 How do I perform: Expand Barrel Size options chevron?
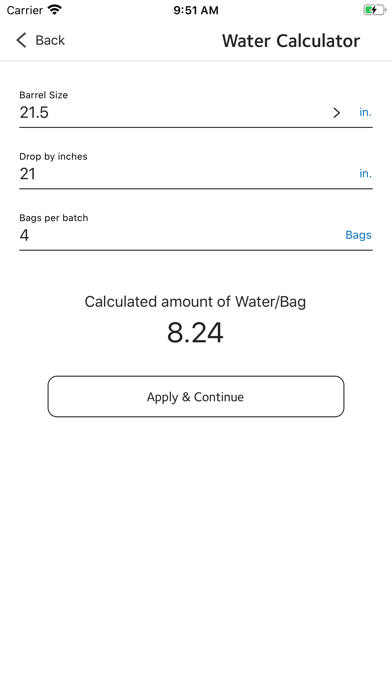(x=337, y=113)
